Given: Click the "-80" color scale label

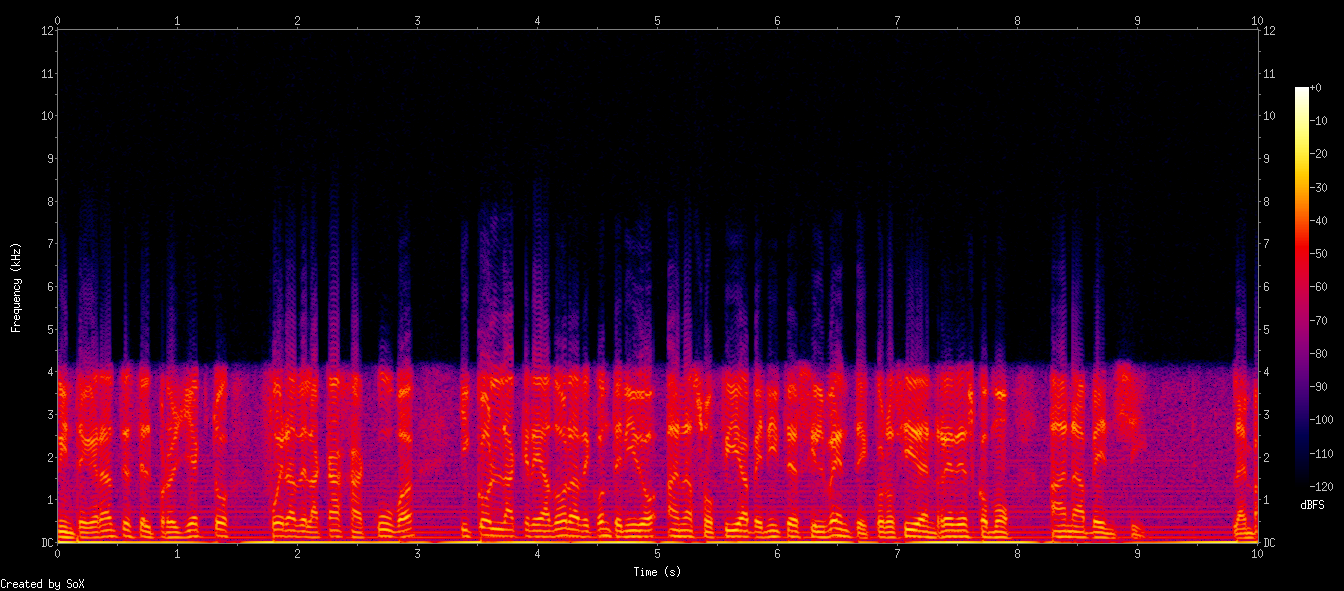Looking at the screenshot, I should [1318, 353].
